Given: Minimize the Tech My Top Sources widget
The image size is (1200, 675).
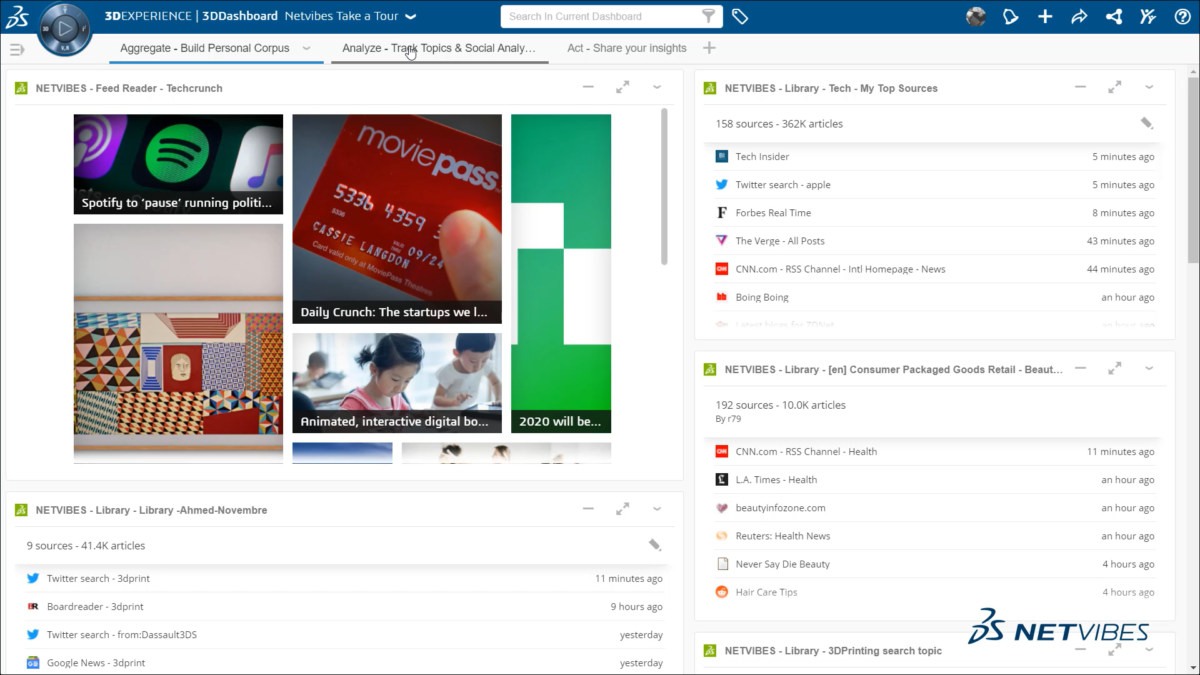Looking at the screenshot, I should pos(1080,88).
